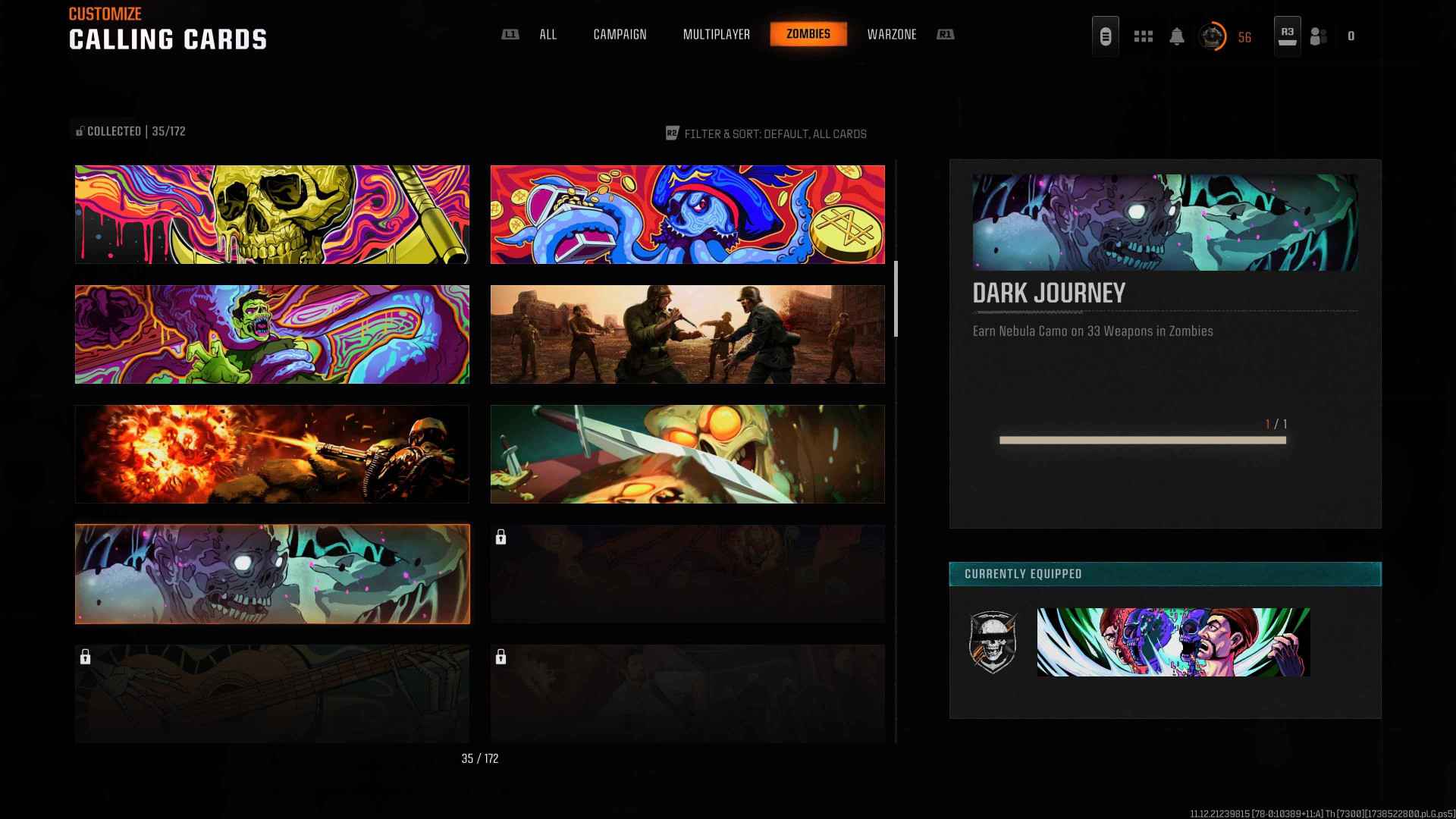Select the currently equipped calling card
Screen dimensions: 1456x819
tap(1173, 642)
